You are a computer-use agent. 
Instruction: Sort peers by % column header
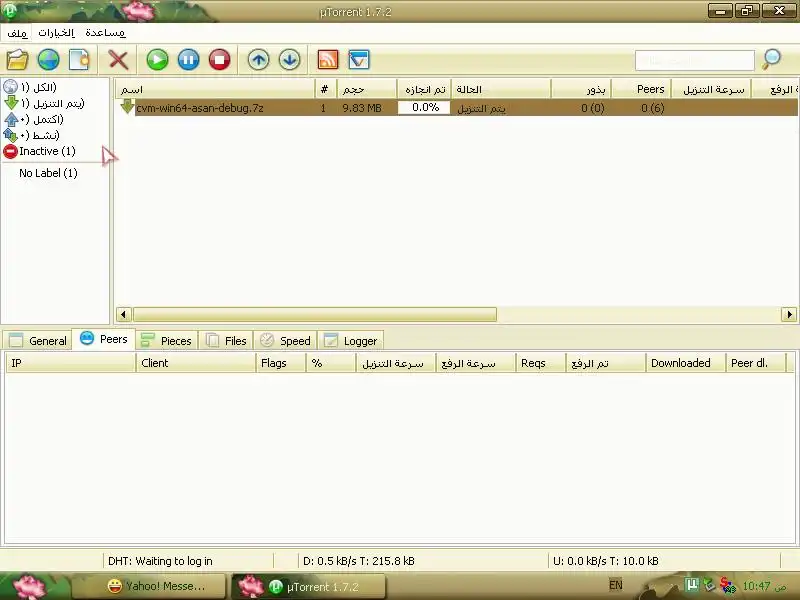(331, 363)
